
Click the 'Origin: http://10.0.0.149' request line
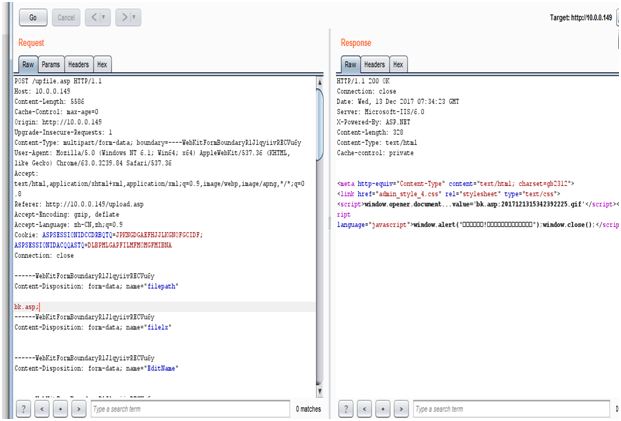pyautogui.click(x=58, y=122)
